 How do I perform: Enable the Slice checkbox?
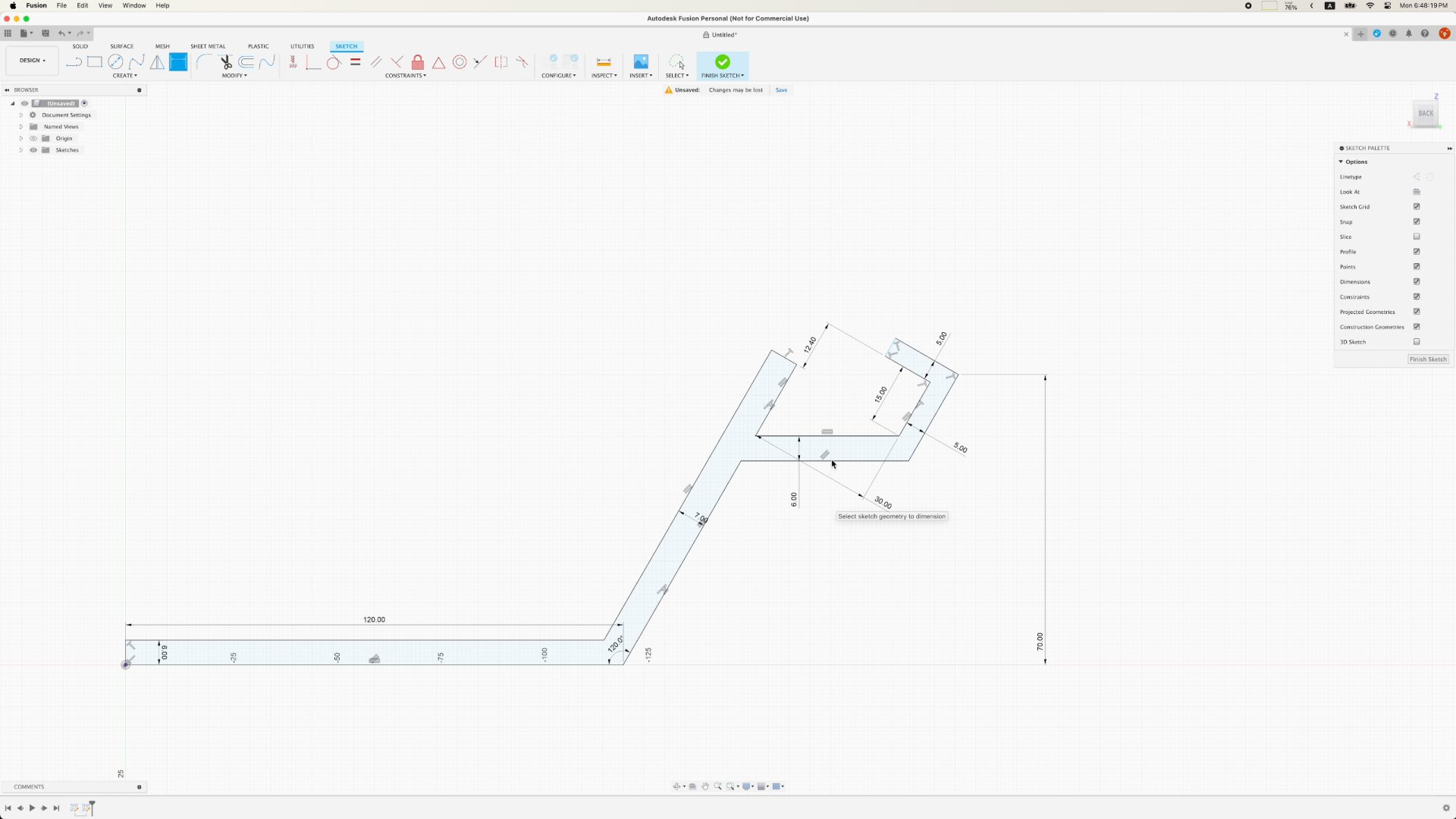pos(1416,237)
